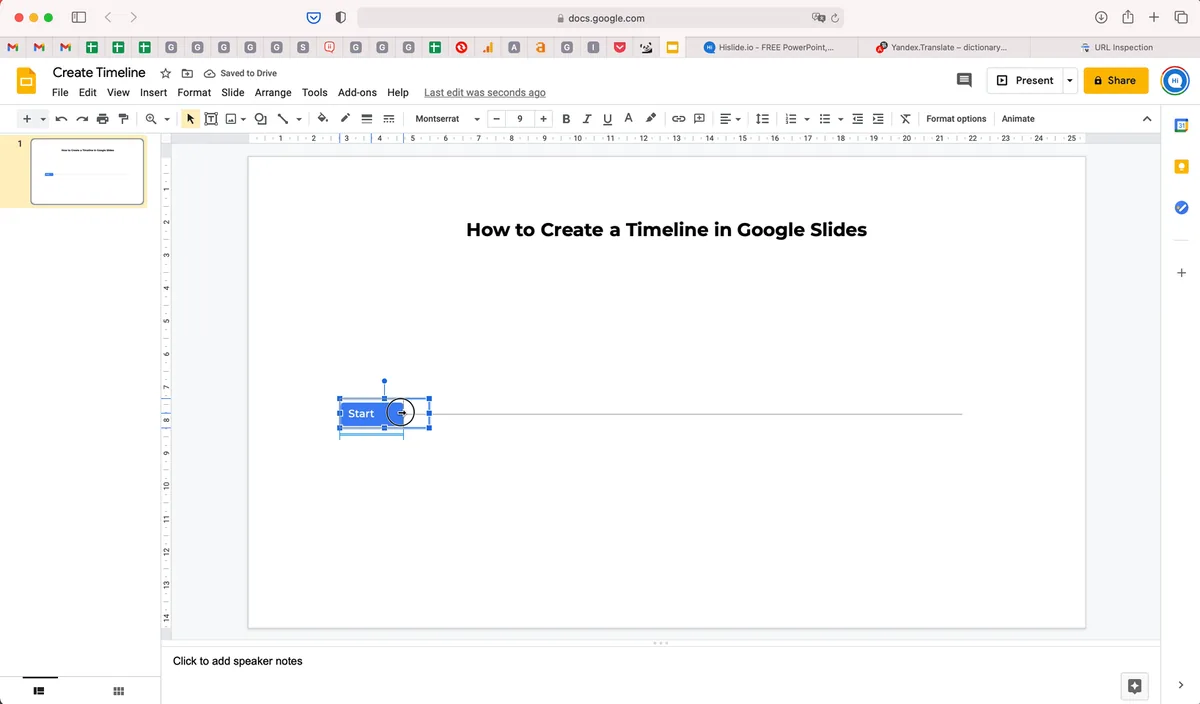Open the Border color pencil
The width and height of the screenshot is (1200, 704).
(345, 119)
